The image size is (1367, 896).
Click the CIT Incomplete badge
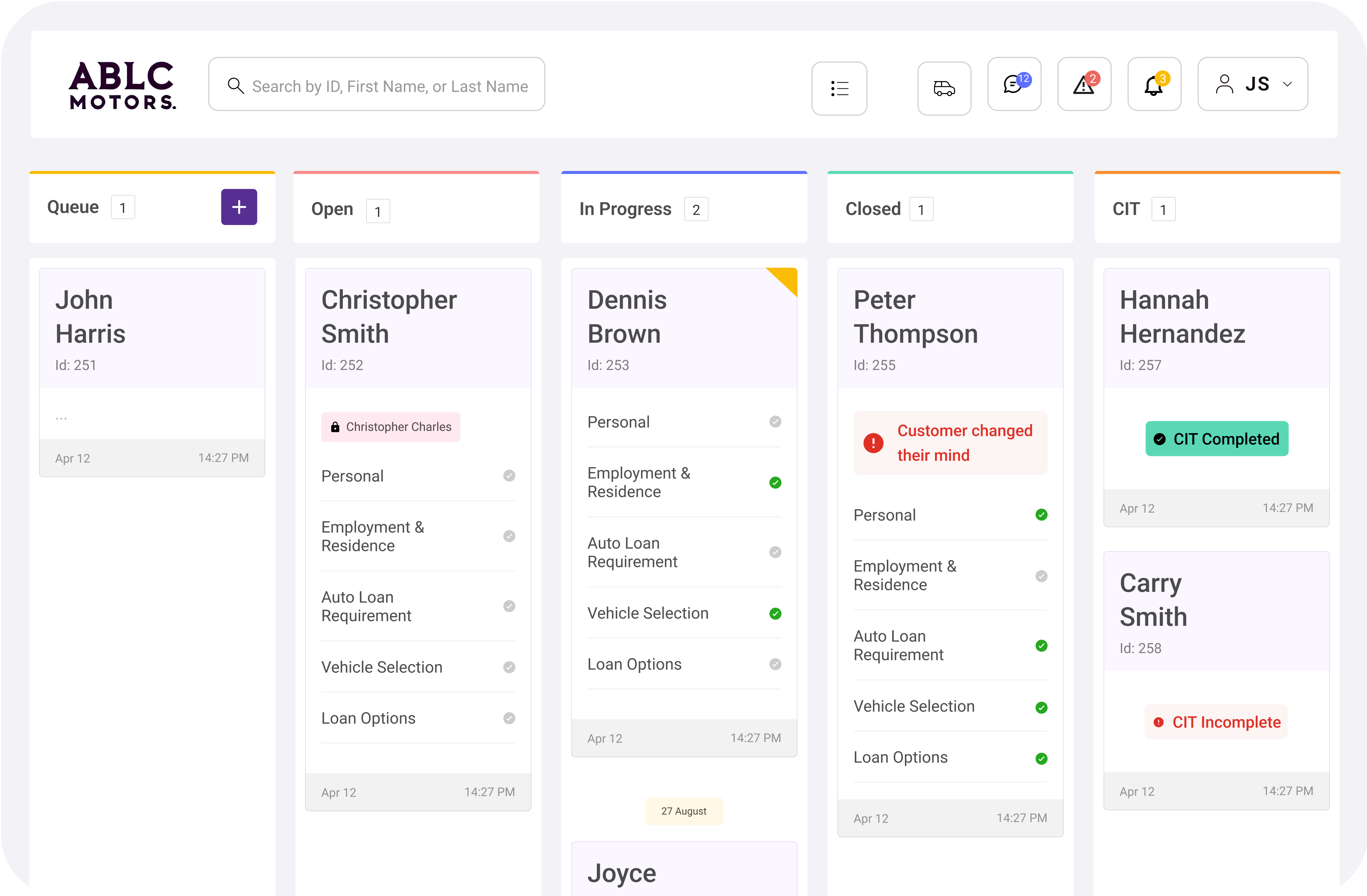coord(1216,722)
